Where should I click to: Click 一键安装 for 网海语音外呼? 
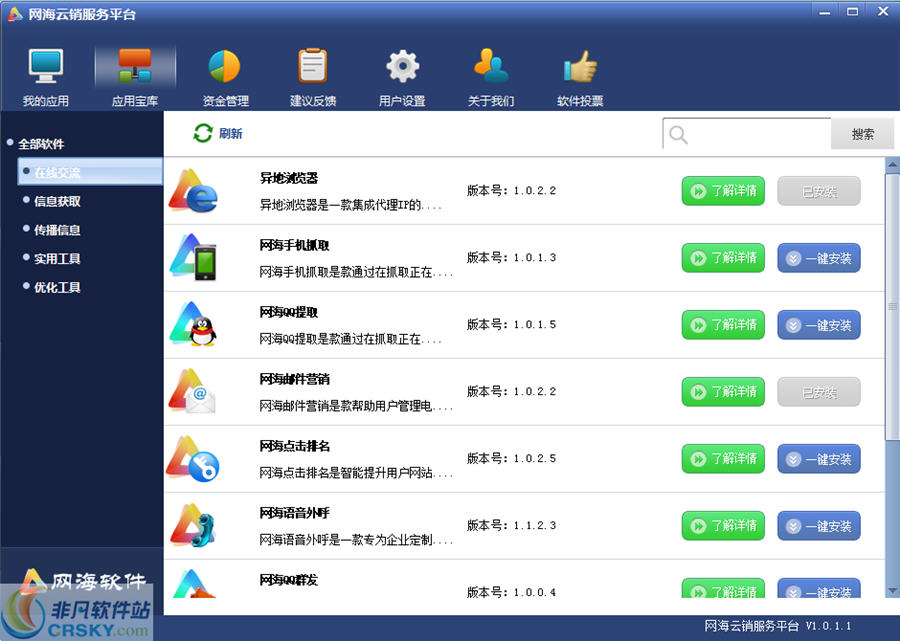coord(819,526)
